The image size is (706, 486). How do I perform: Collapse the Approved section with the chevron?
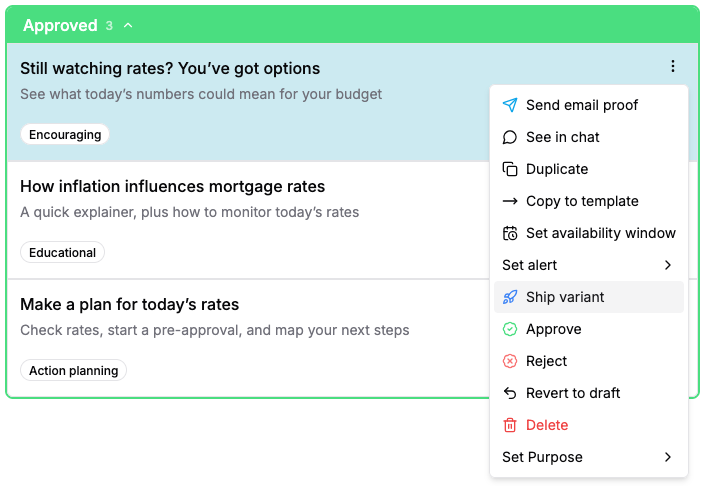point(128,26)
